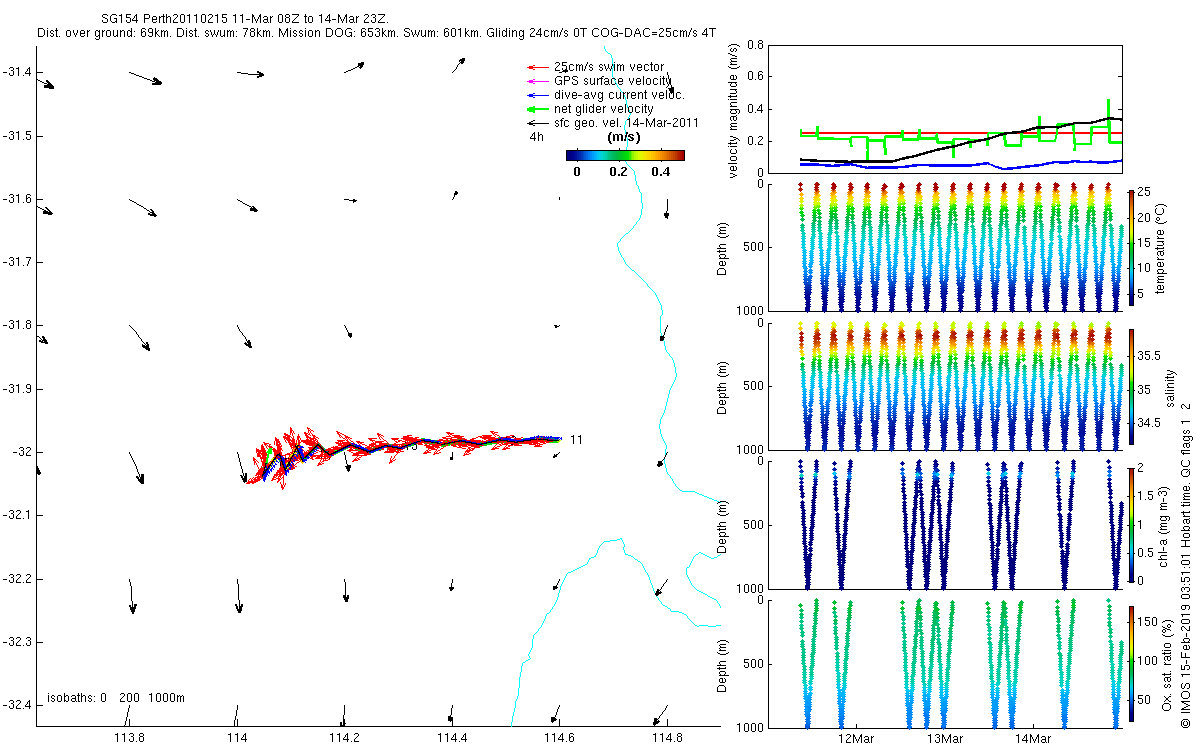Click the 'chl-a (mg m-3)' colorbar label
Screen dimensions: 1200x750
point(1161,524)
